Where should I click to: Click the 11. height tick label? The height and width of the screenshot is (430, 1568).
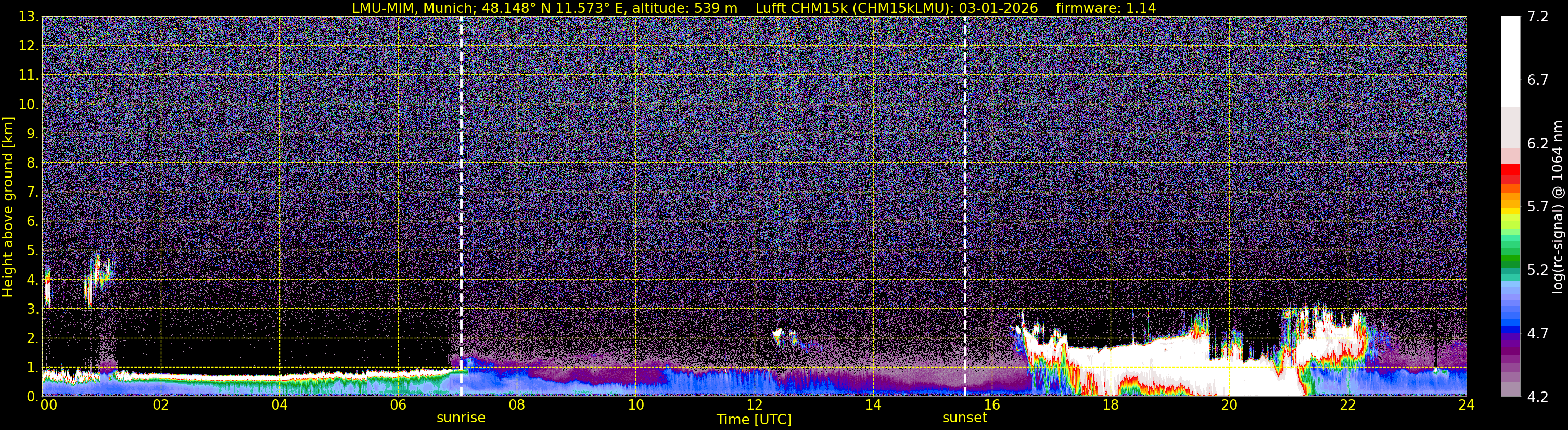pyautogui.click(x=29, y=75)
